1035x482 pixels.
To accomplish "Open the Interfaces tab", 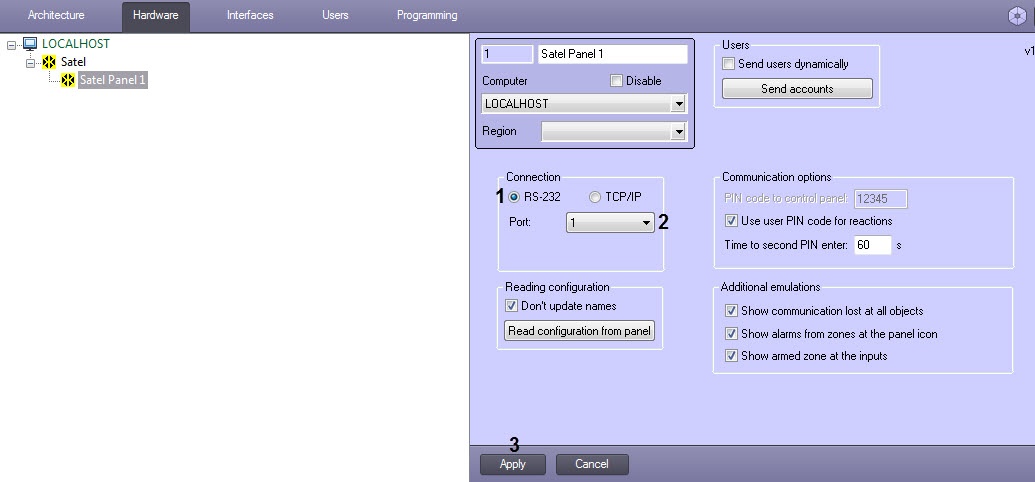I will point(250,15).
